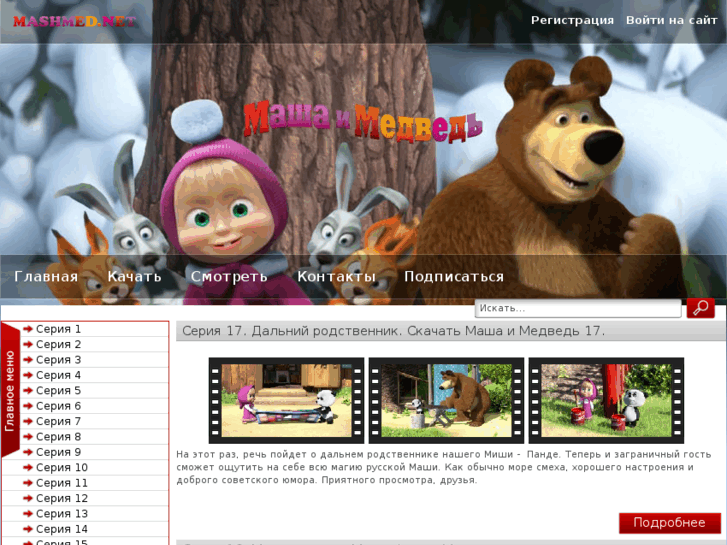Focus the Искать search field
The height and width of the screenshot is (545, 727).
pos(578,308)
